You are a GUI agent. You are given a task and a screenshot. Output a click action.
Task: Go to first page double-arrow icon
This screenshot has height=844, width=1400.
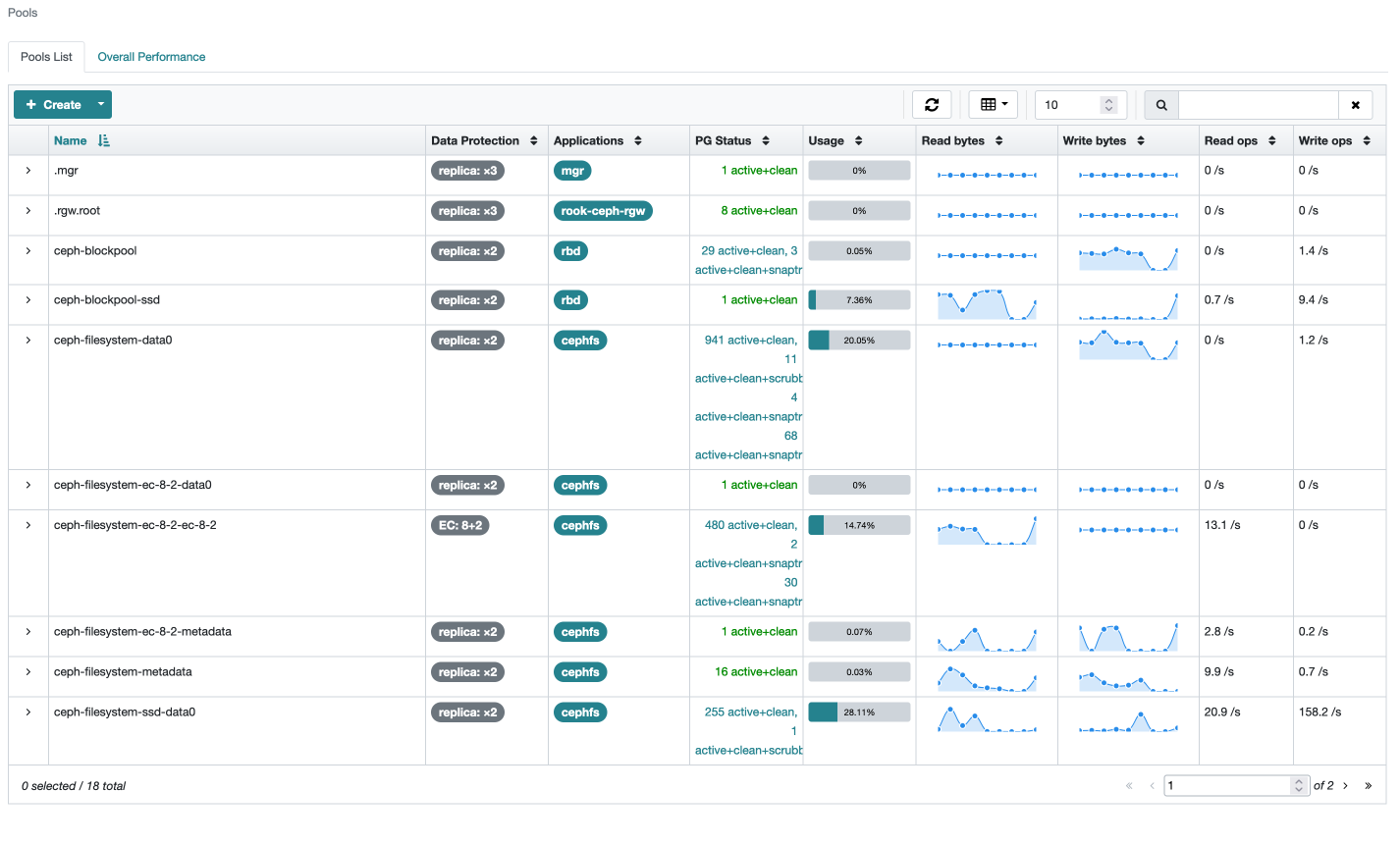pos(1129,786)
